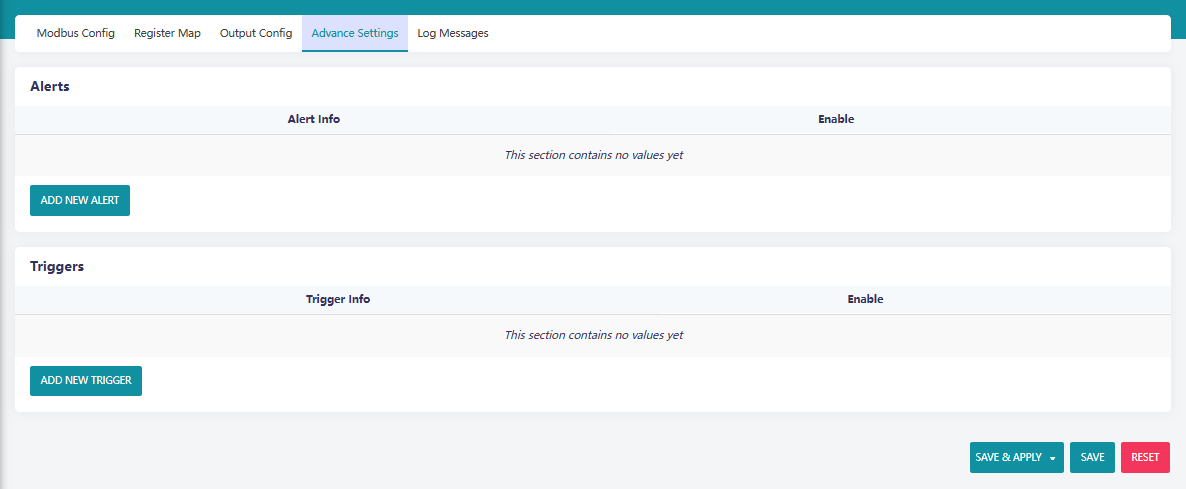The height and width of the screenshot is (489, 1186).
Task: Open the Register Map tab
Action: click(167, 33)
